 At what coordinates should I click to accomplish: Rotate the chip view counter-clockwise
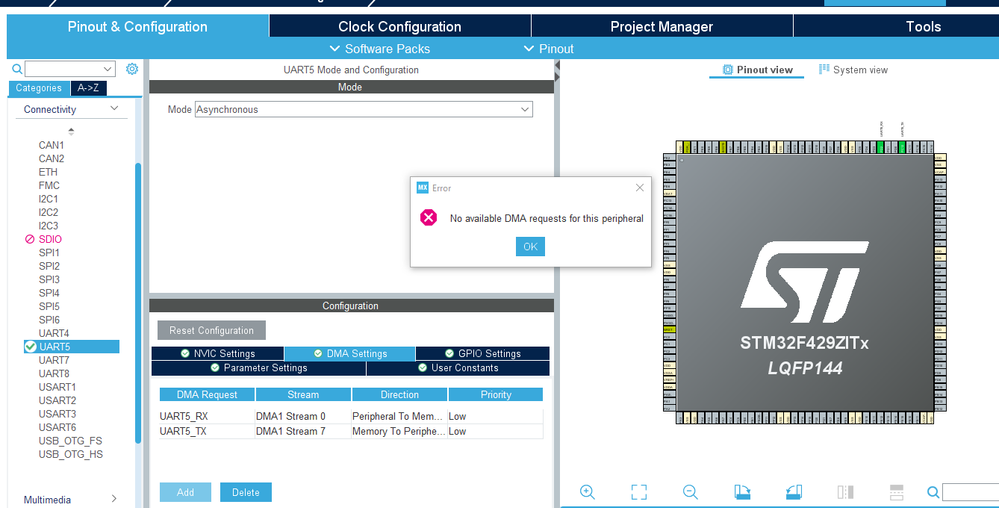794,491
